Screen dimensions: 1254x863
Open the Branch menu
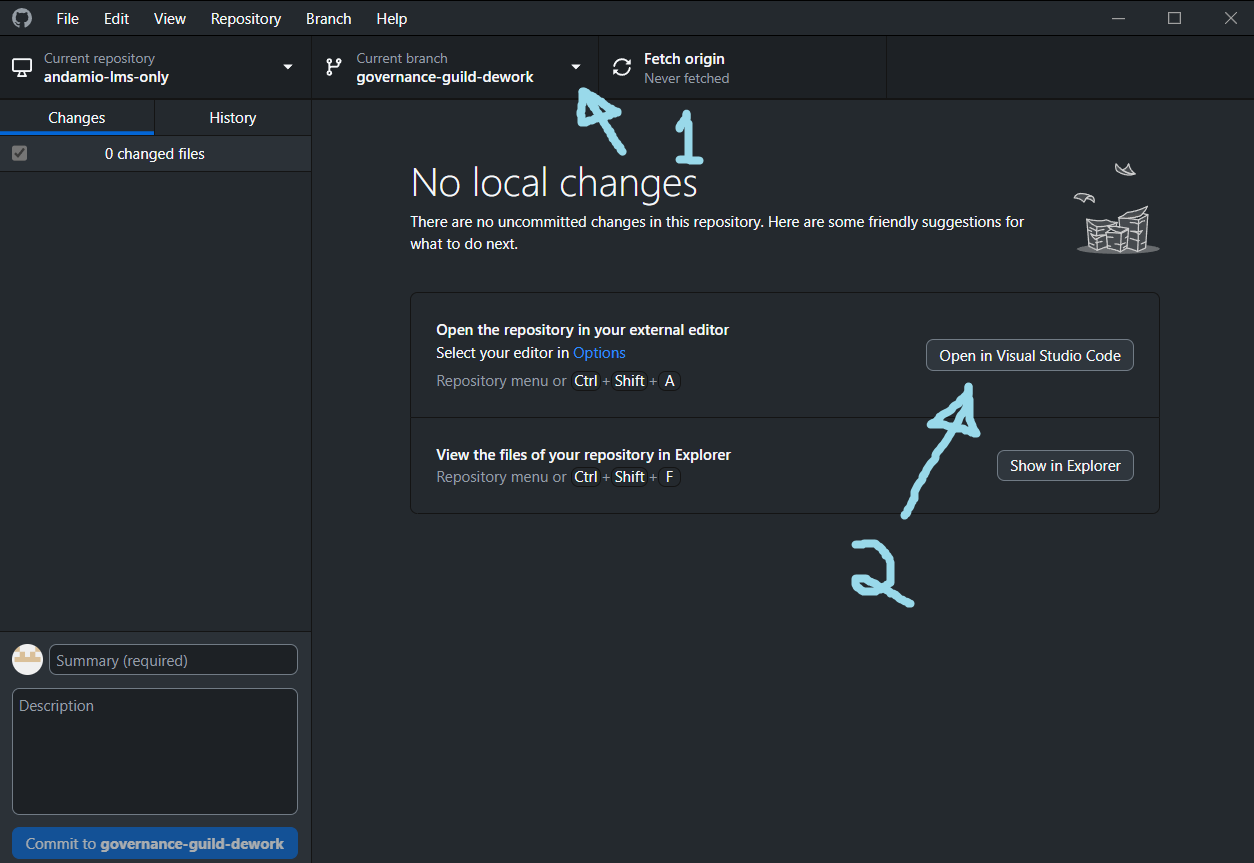pyautogui.click(x=328, y=18)
